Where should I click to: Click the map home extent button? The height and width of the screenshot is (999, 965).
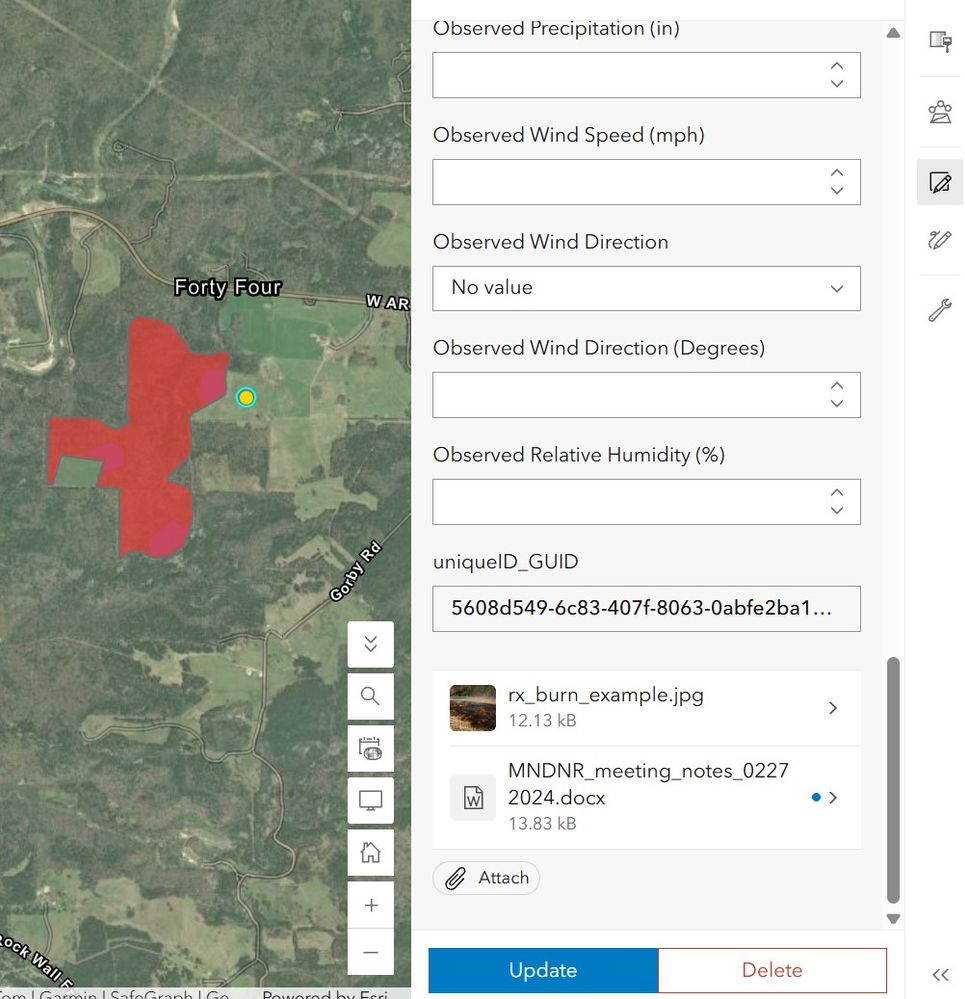coord(370,852)
